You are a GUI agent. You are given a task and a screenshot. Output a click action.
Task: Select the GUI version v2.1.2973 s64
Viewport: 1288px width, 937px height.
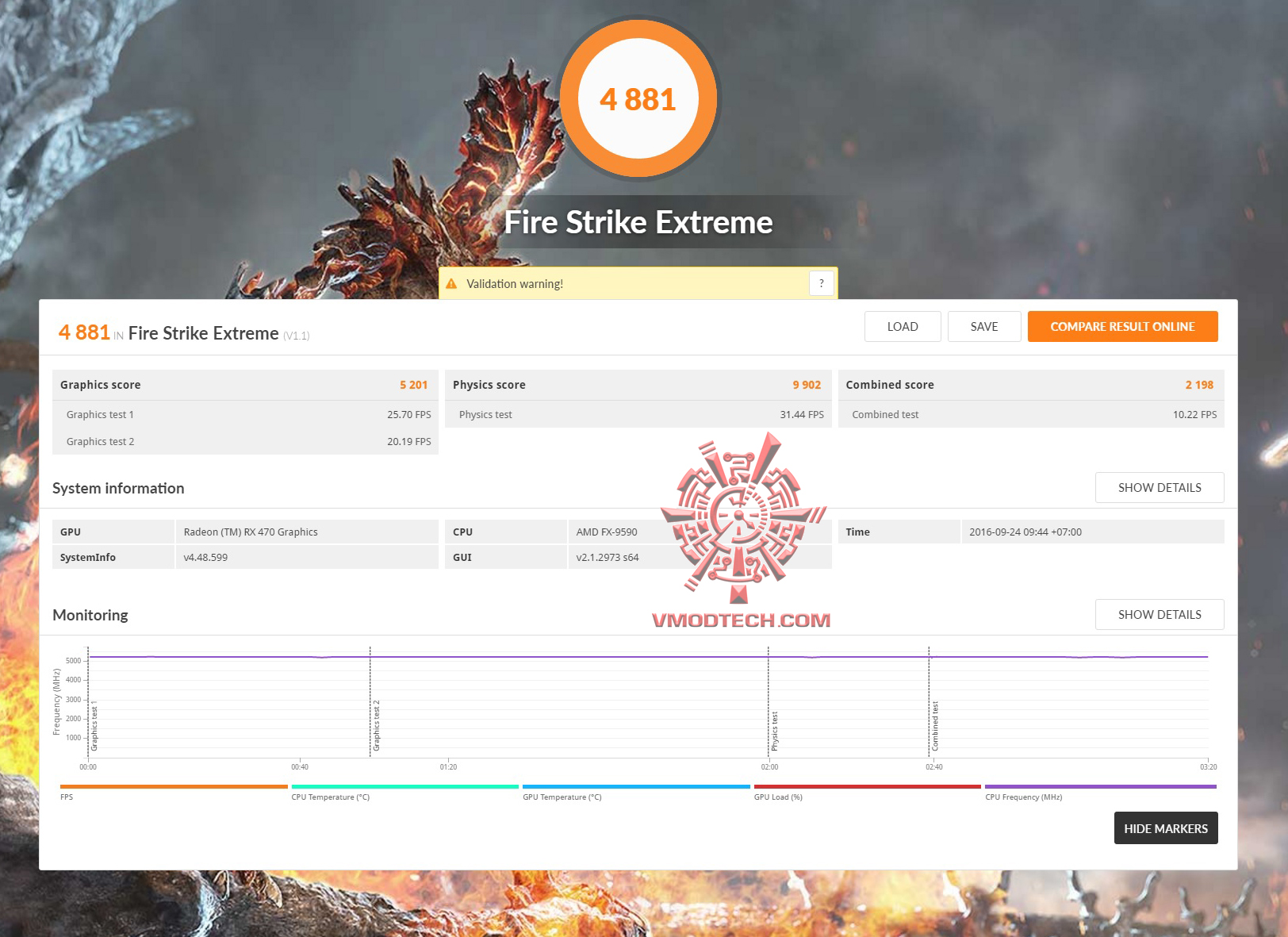pyautogui.click(x=608, y=558)
